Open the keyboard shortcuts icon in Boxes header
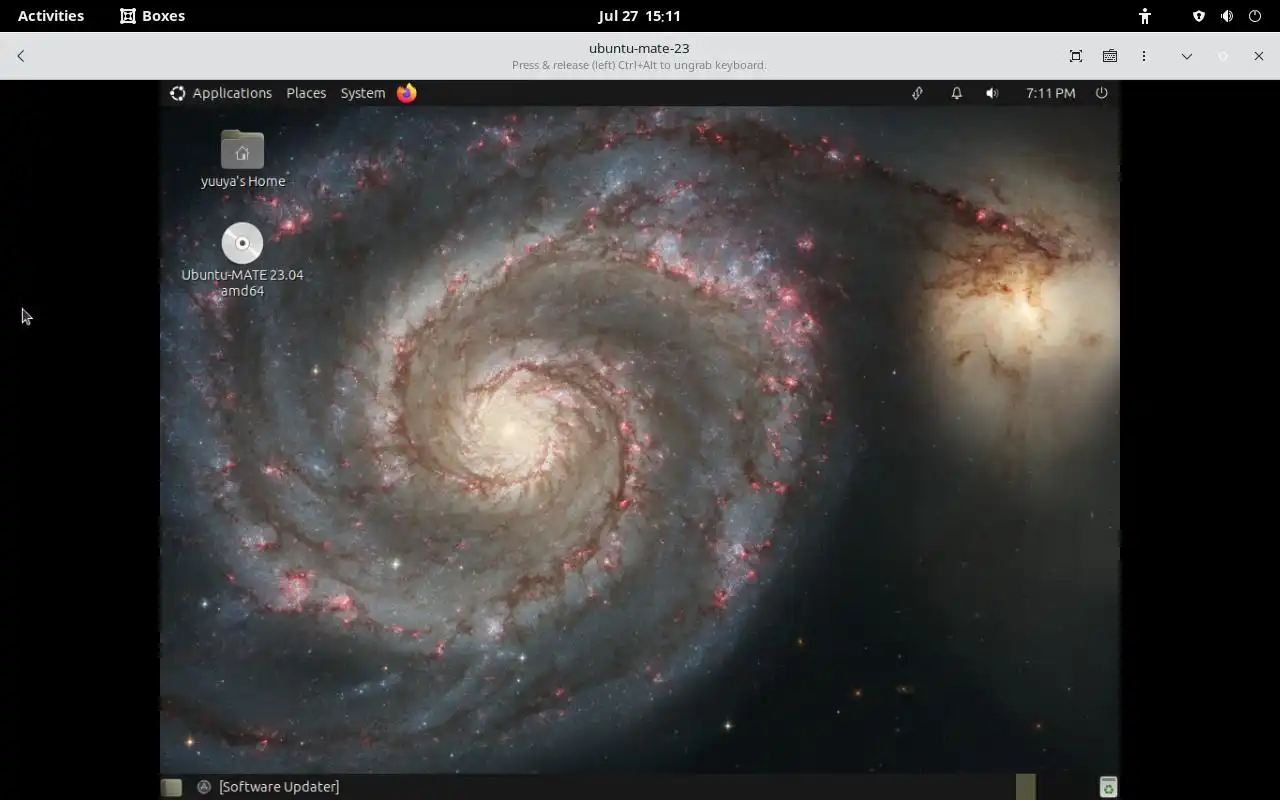Screen dimensions: 1280x800 [1110, 56]
